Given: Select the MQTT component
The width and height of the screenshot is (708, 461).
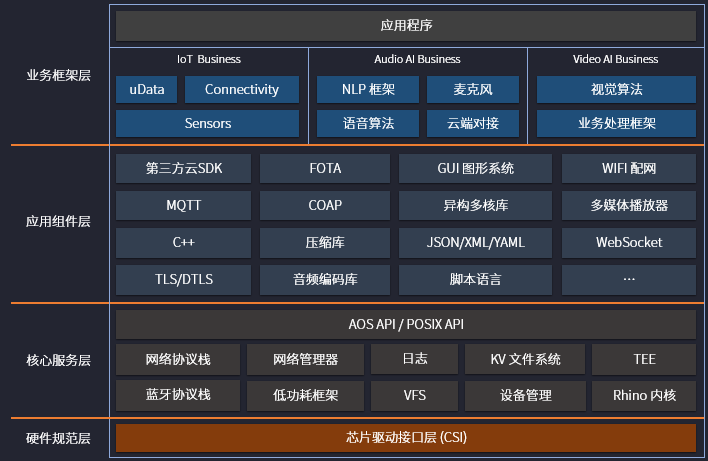Looking at the screenshot, I should 184,206.
